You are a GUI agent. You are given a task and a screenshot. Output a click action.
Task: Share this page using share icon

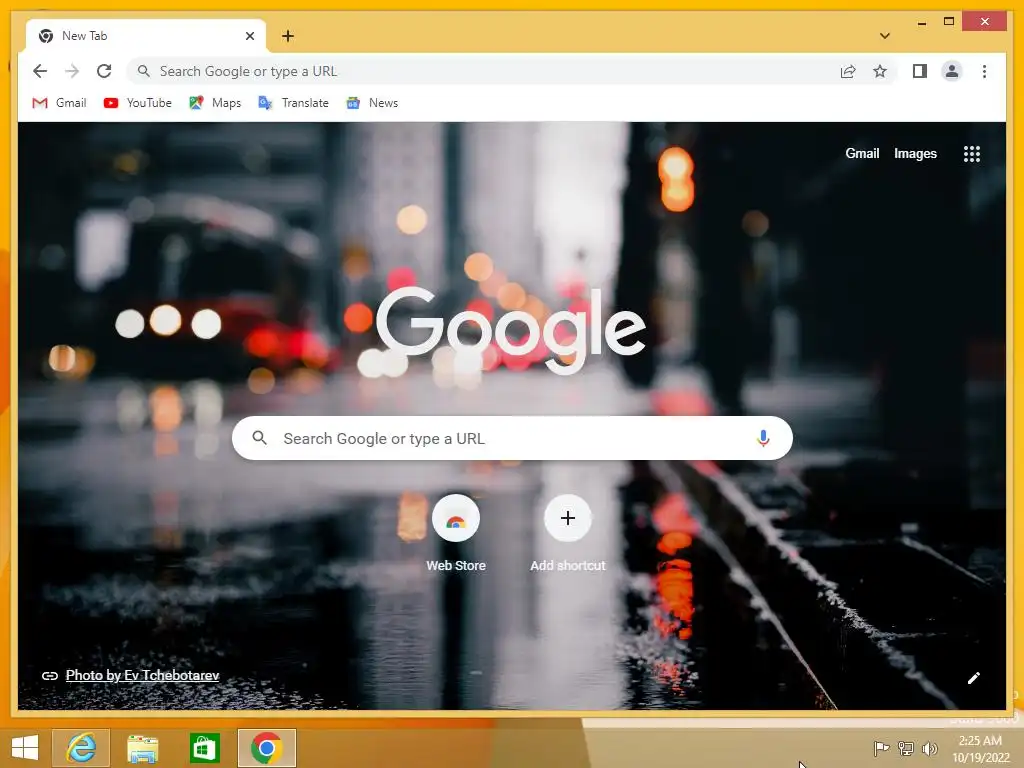(848, 71)
